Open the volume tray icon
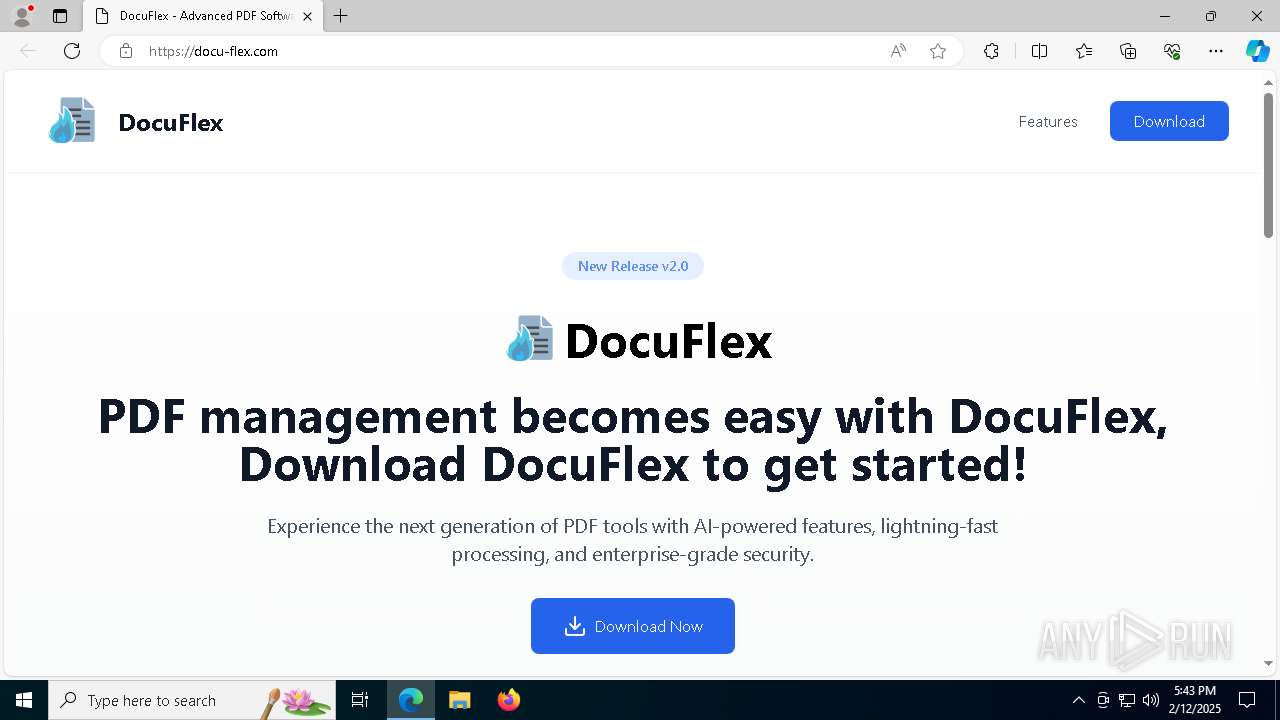Image resolution: width=1280 pixels, height=720 pixels. (x=1151, y=700)
